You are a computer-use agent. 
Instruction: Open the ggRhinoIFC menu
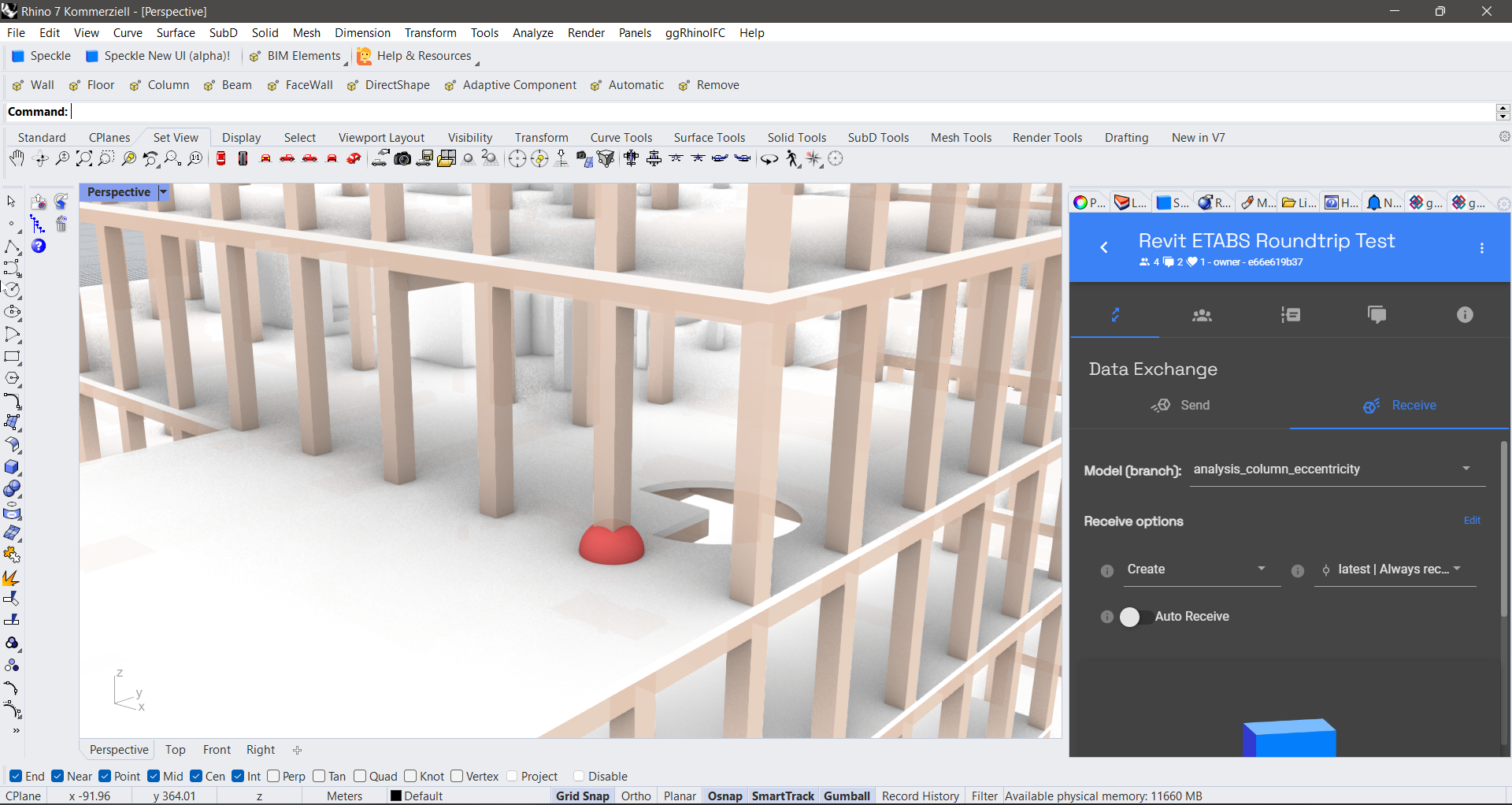pos(695,33)
